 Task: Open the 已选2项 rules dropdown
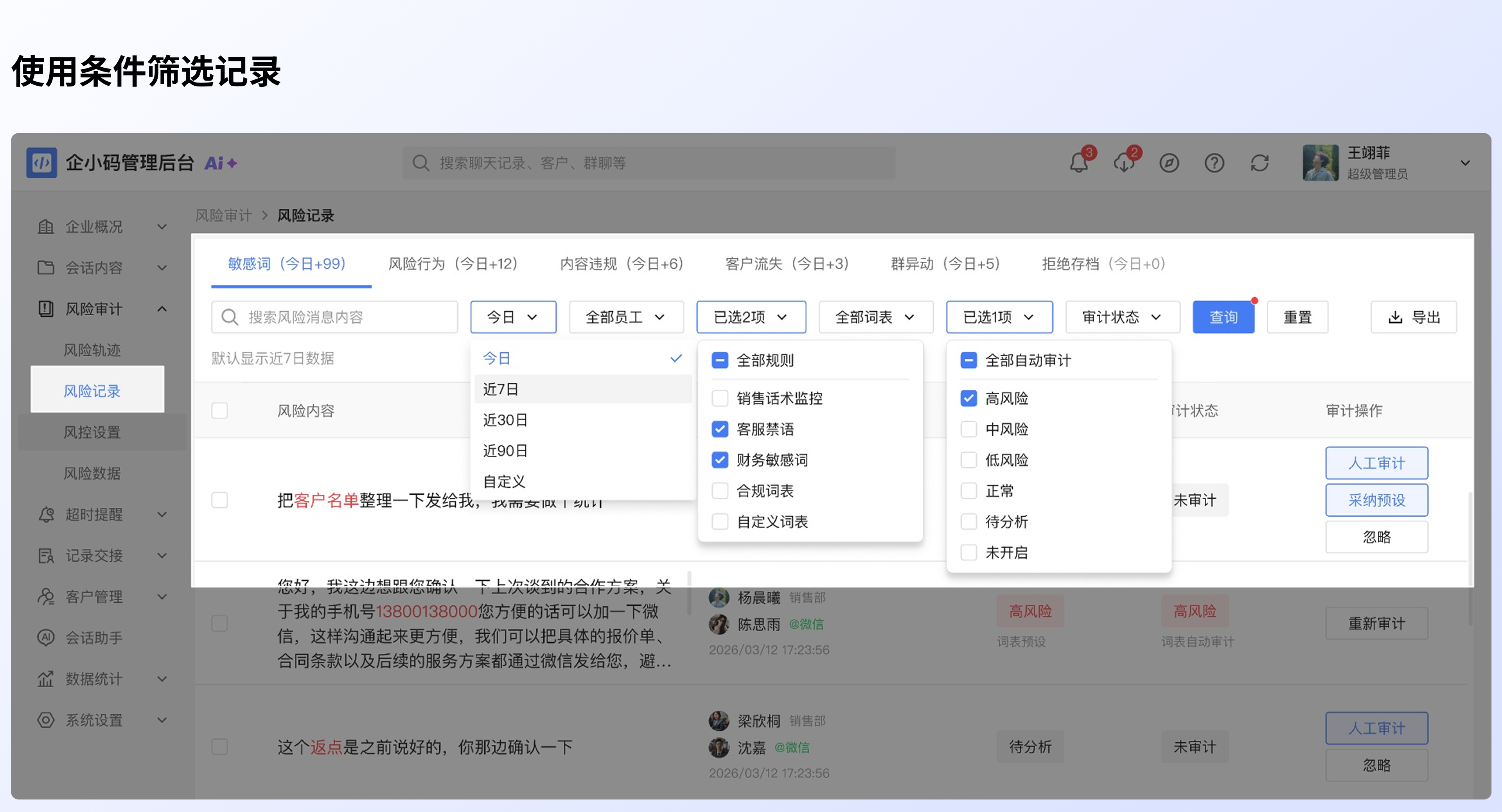(751, 317)
